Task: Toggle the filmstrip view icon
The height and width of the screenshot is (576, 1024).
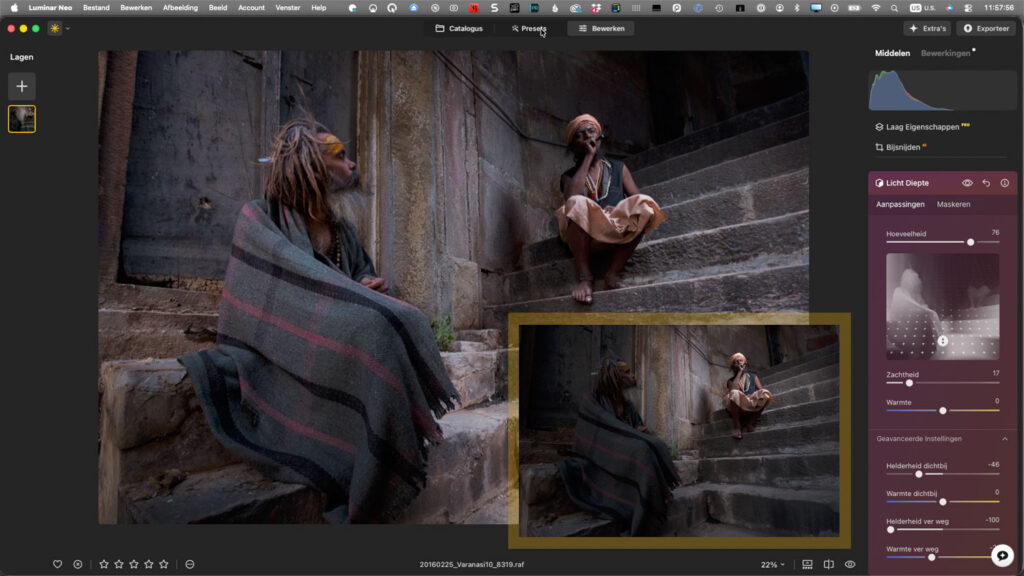Action: click(x=807, y=564)
